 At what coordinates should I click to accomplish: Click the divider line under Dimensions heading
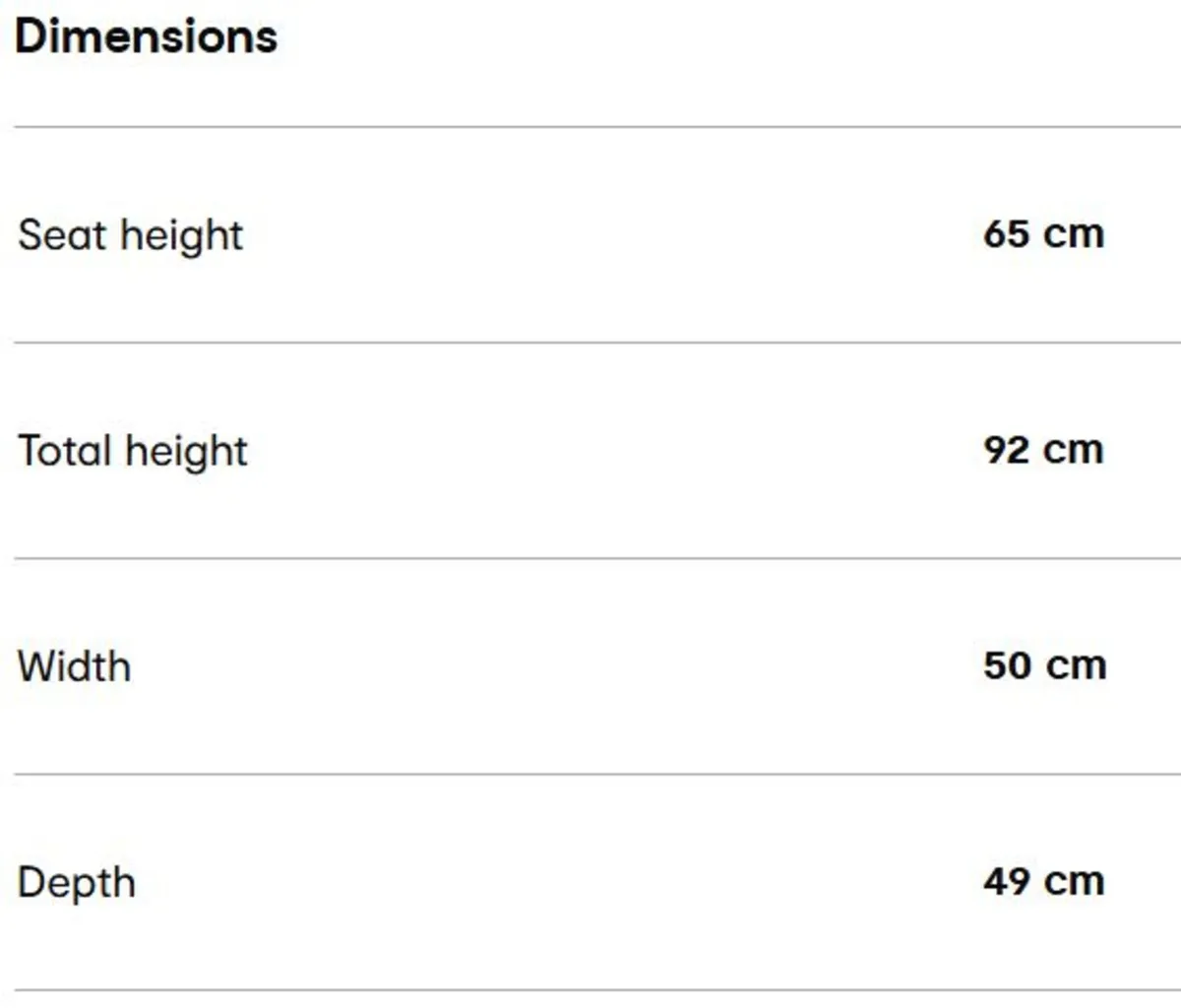590,127
